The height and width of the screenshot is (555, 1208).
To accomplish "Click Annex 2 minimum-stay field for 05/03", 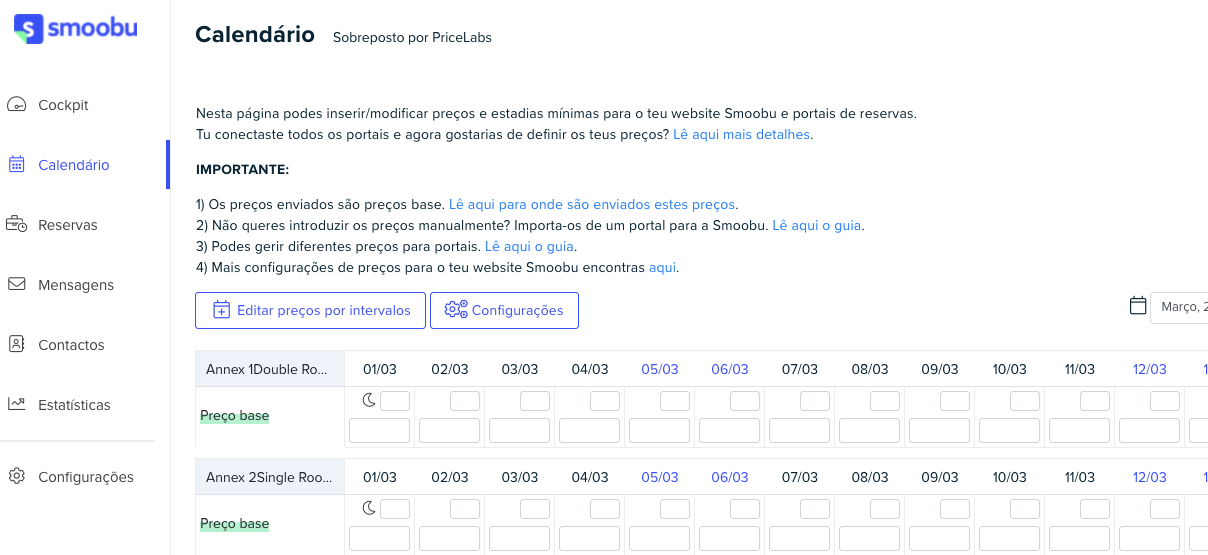I will [675, 509].
